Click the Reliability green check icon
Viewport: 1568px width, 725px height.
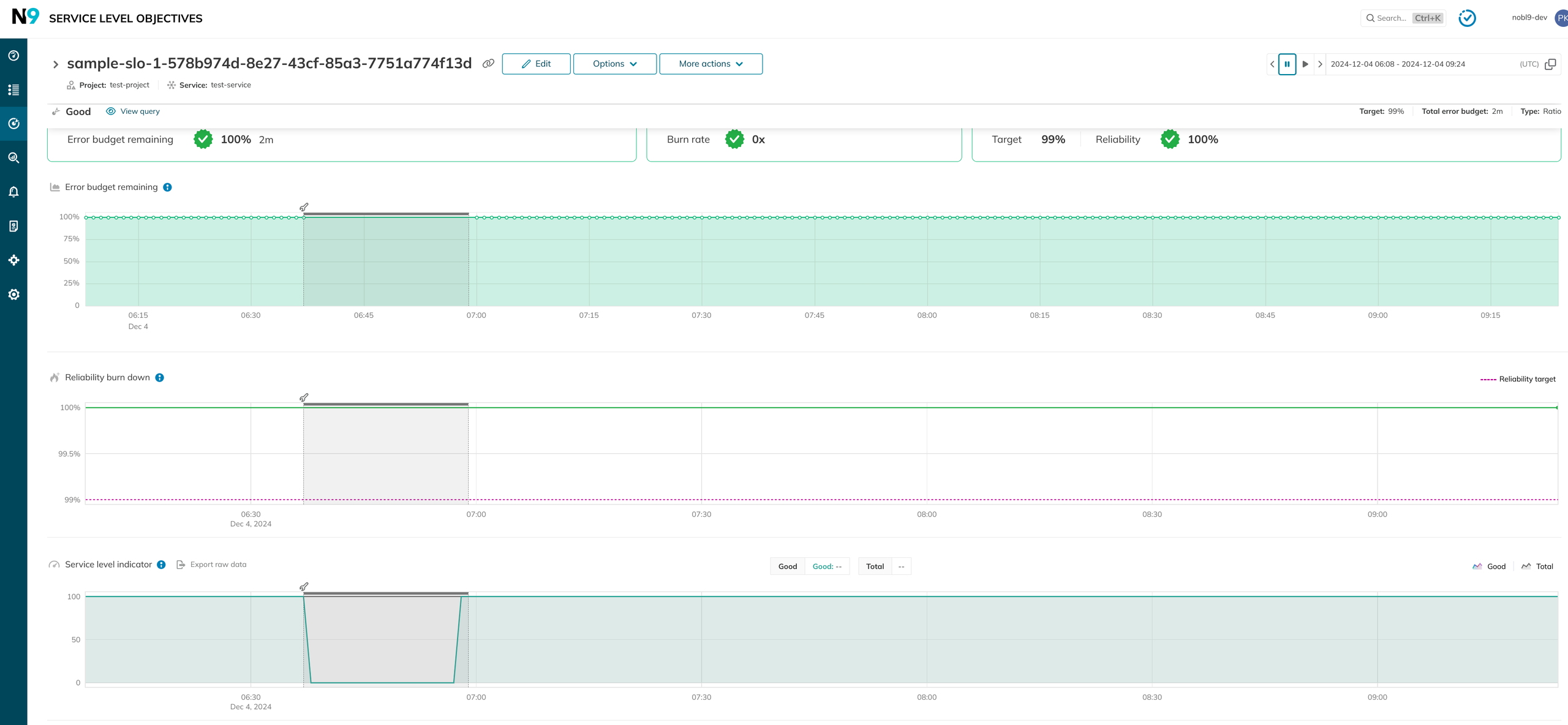click(x=1170, y=140)
